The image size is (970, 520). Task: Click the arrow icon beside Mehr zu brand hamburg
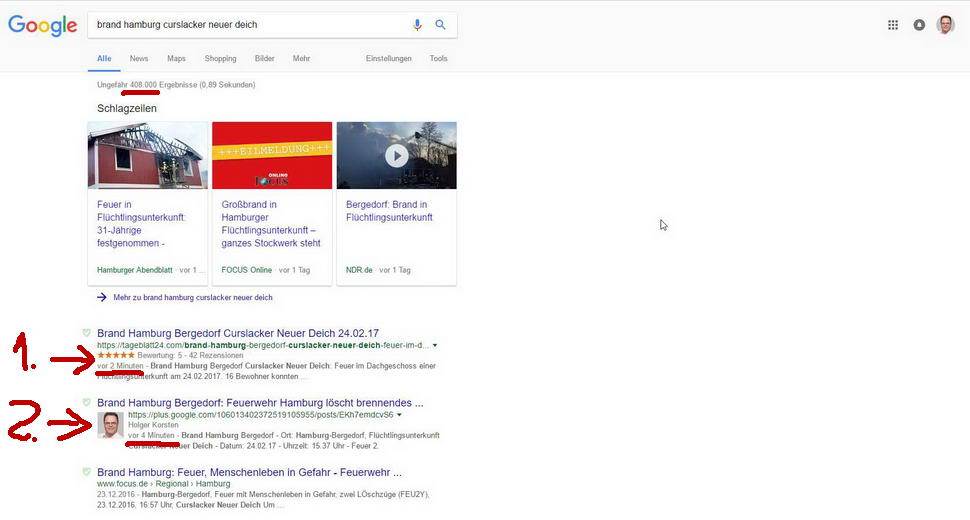(x=102, y=297)
